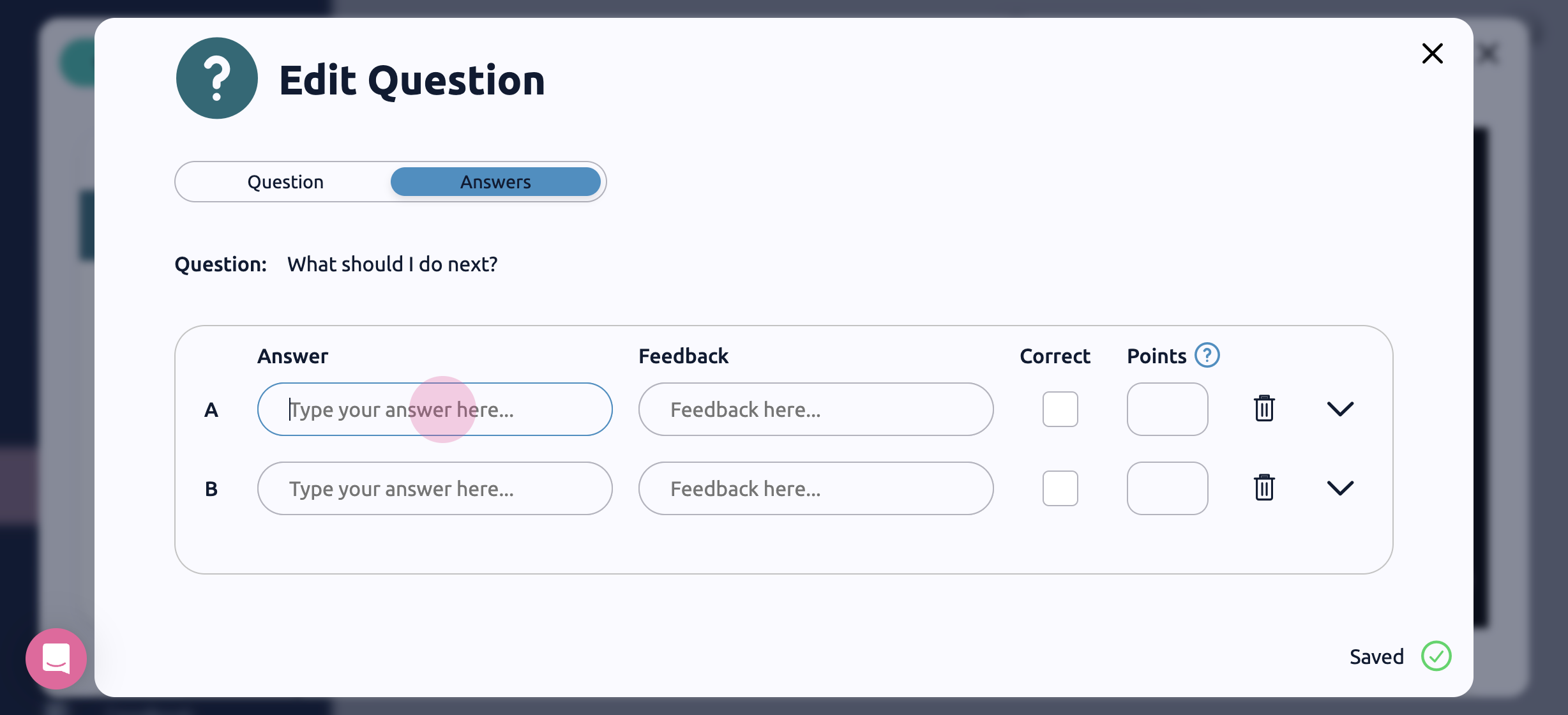The height and width of the screenshot is (715, 1568).
Task: Focus the answer A text field
Action: click(x=434, y=409)
